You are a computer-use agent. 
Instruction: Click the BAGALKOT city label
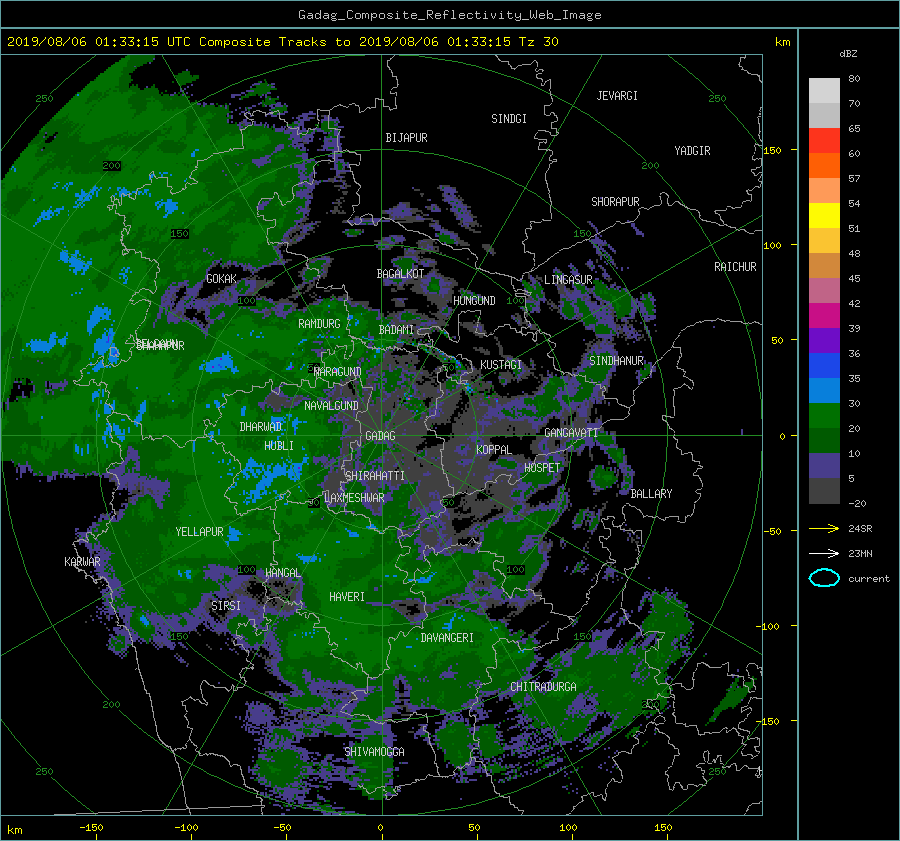tap(400, 274)
